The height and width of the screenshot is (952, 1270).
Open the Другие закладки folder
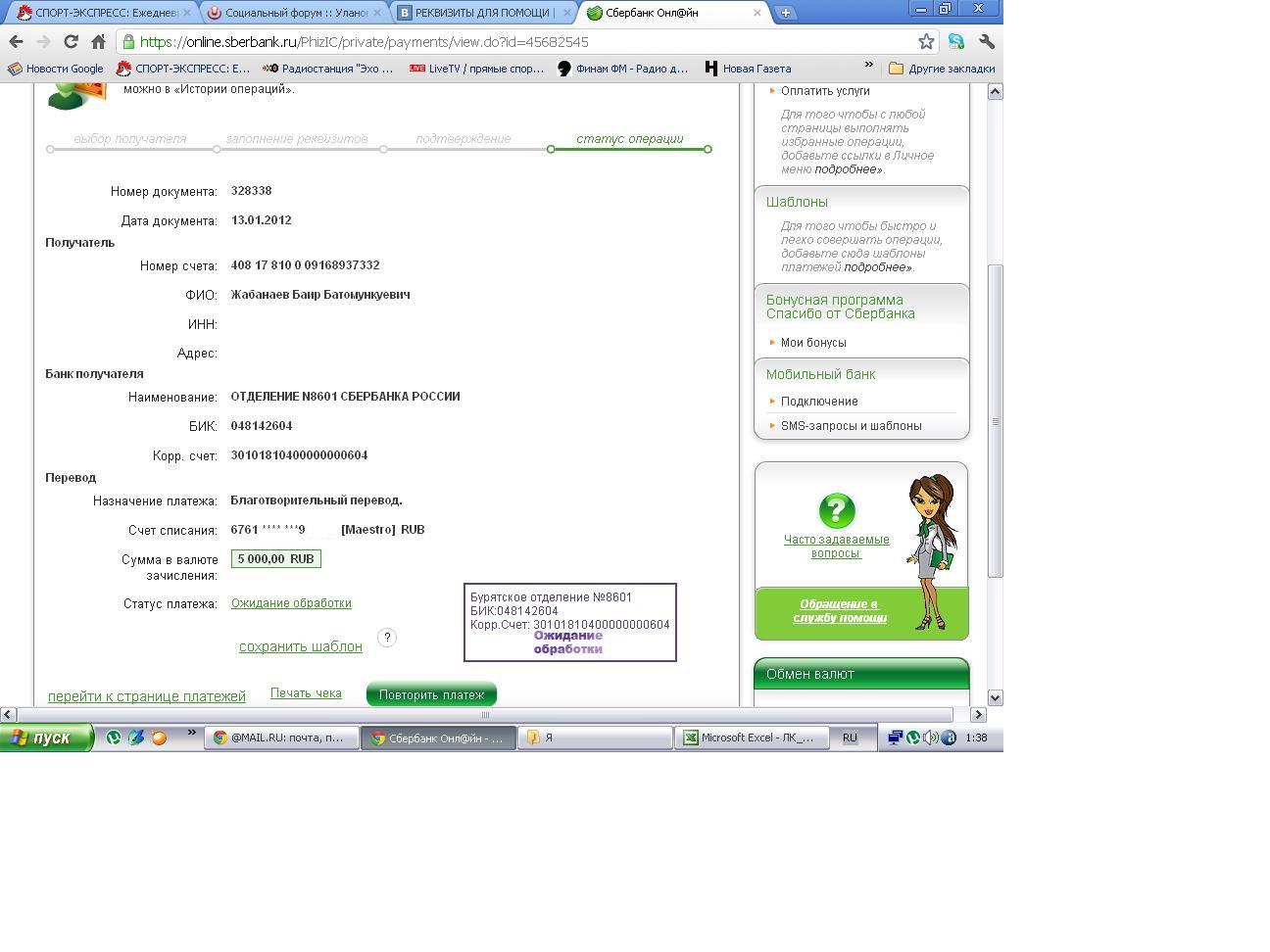(942, 69)
